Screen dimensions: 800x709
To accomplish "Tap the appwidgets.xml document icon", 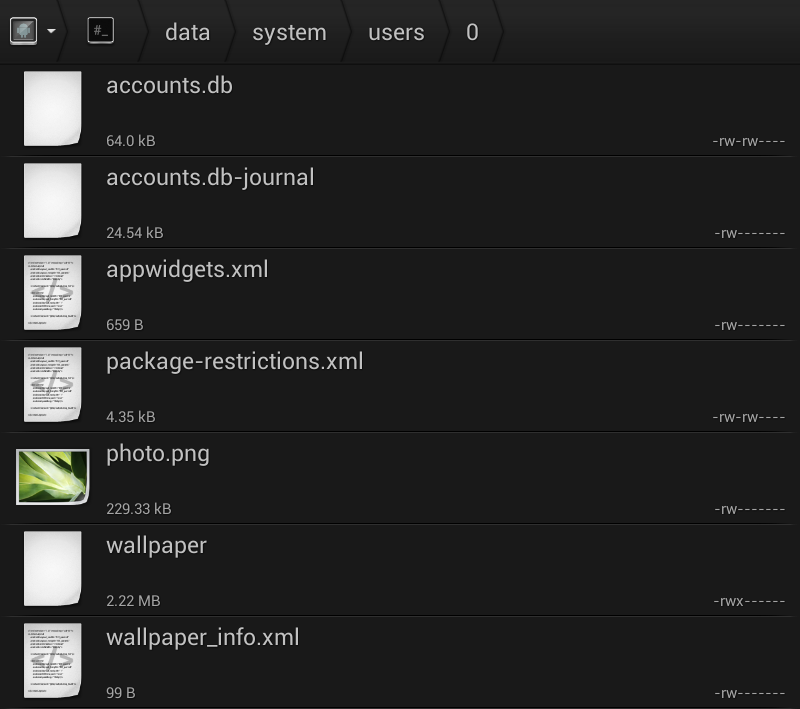I will pos(52,293).
